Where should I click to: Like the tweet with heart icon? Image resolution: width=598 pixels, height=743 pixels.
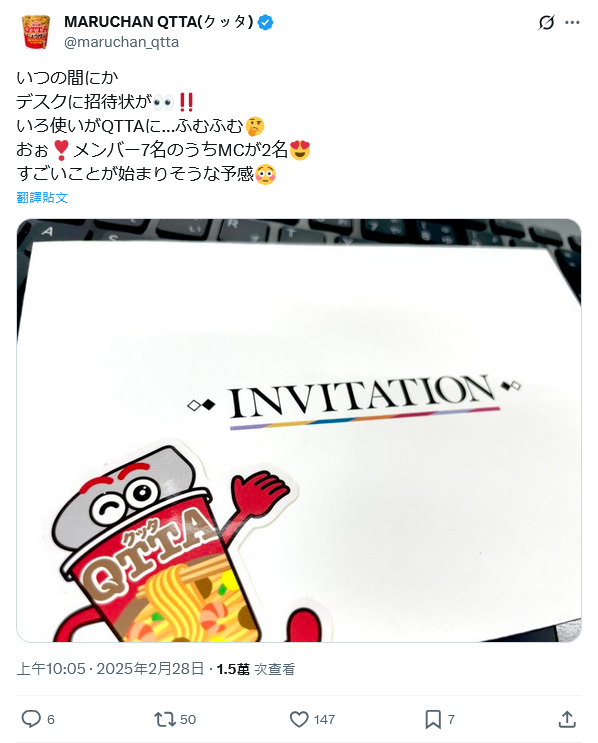click(299, 719)
